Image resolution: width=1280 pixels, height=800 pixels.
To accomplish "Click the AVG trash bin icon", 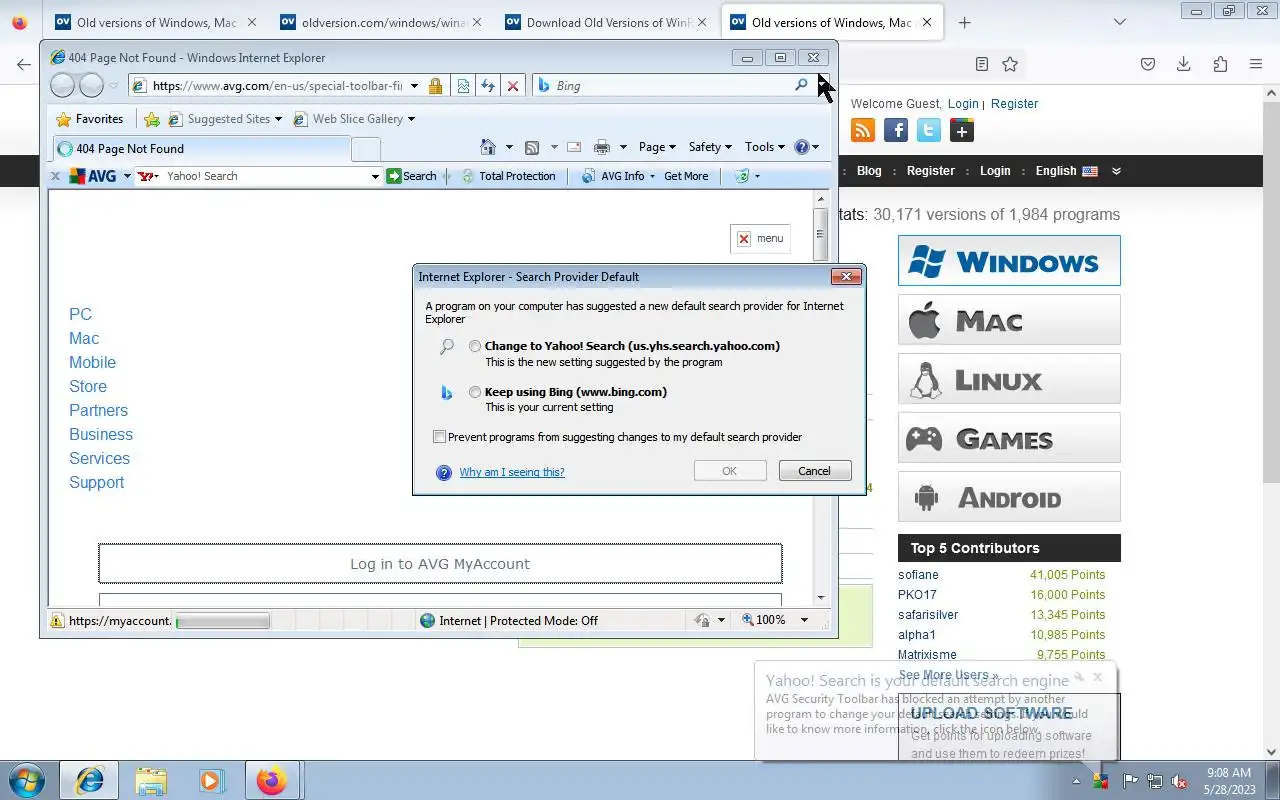I will click(x=742, y=176).
